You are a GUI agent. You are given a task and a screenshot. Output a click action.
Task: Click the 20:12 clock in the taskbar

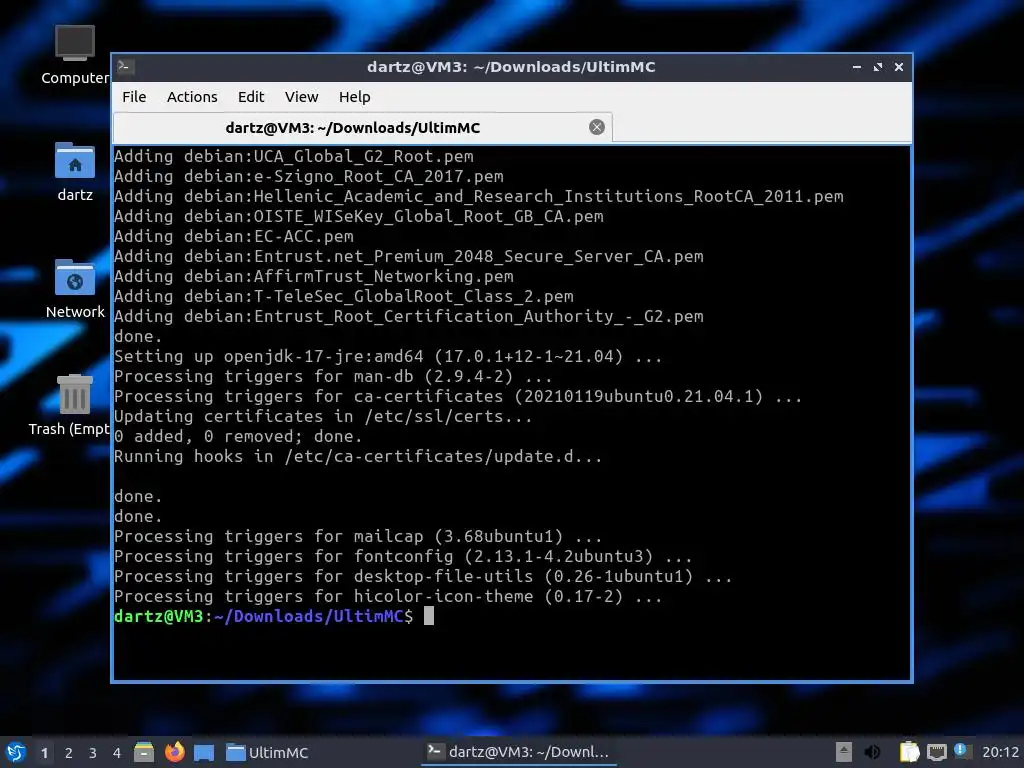click(1000, 752)
